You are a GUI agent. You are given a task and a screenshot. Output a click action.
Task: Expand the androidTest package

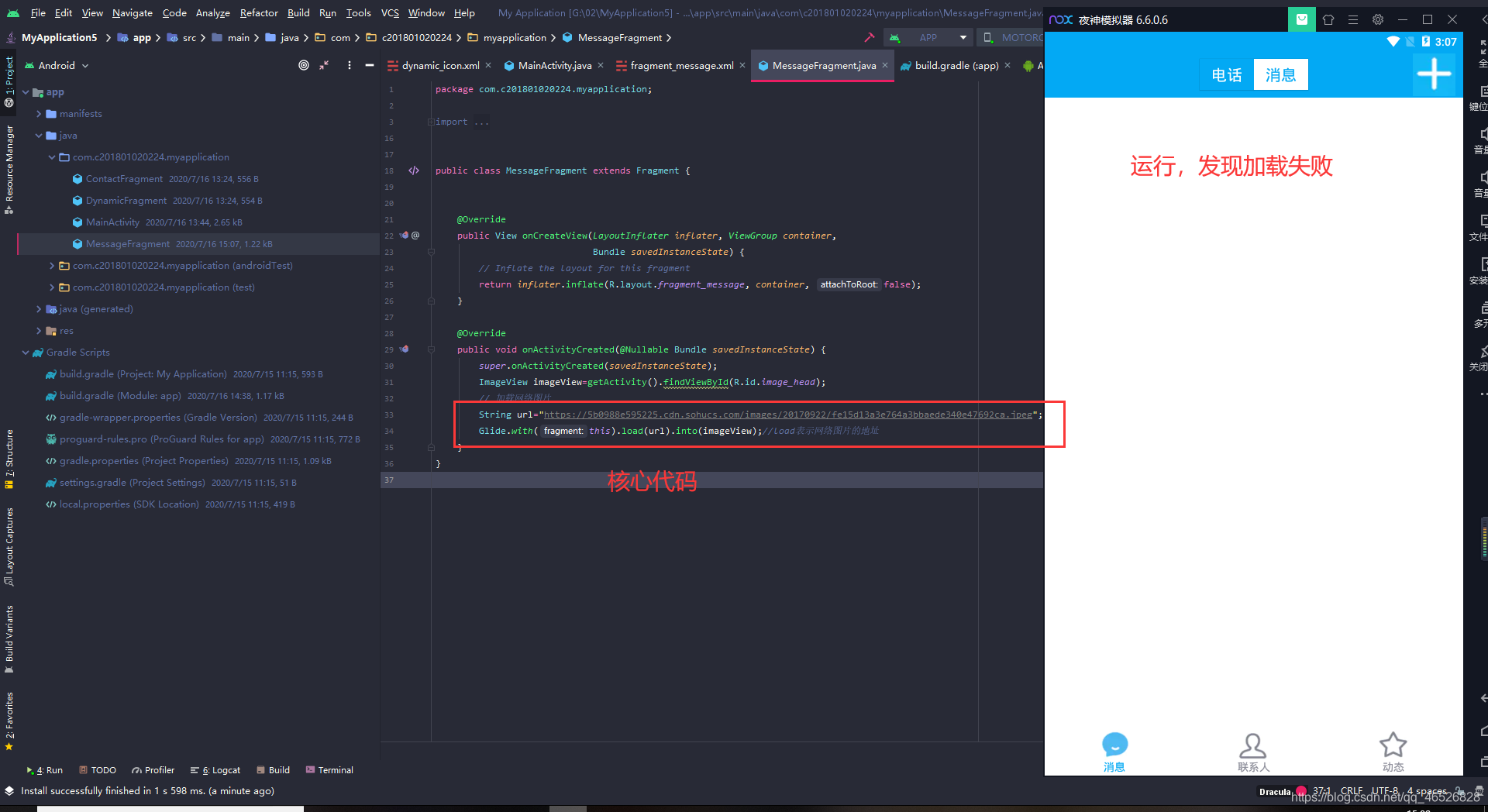(x=52, y=265)
